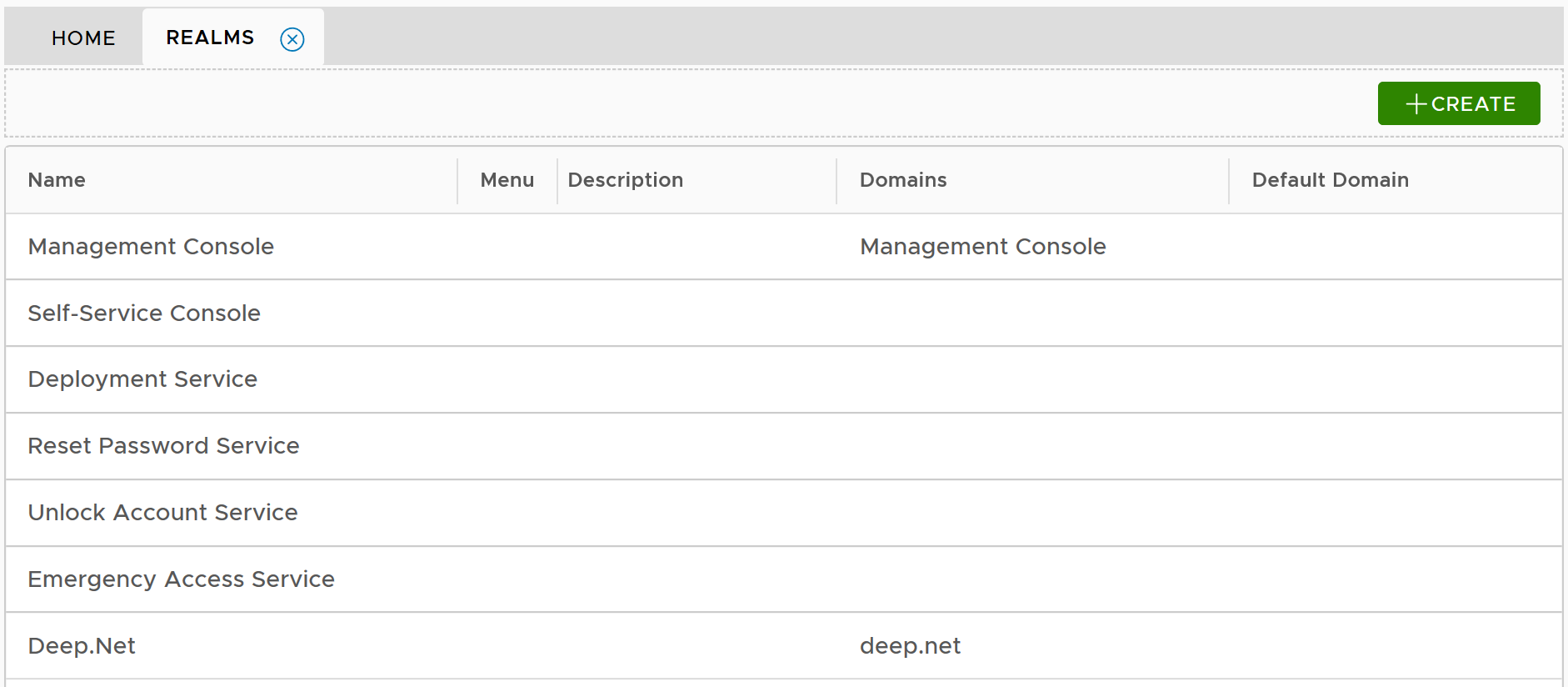
Task: Open the Deep.Net realm row
Action: click(82, 646)
